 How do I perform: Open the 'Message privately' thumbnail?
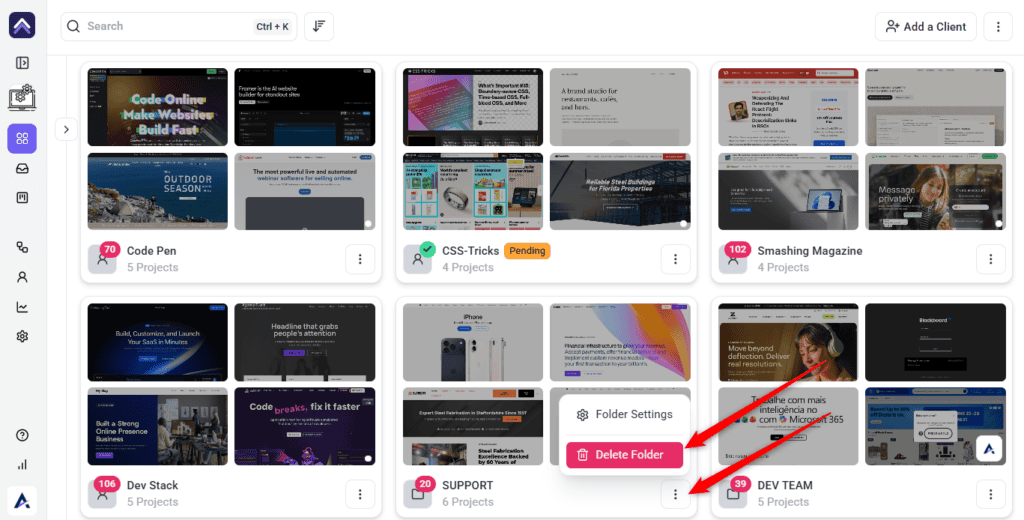coord(935,191)
